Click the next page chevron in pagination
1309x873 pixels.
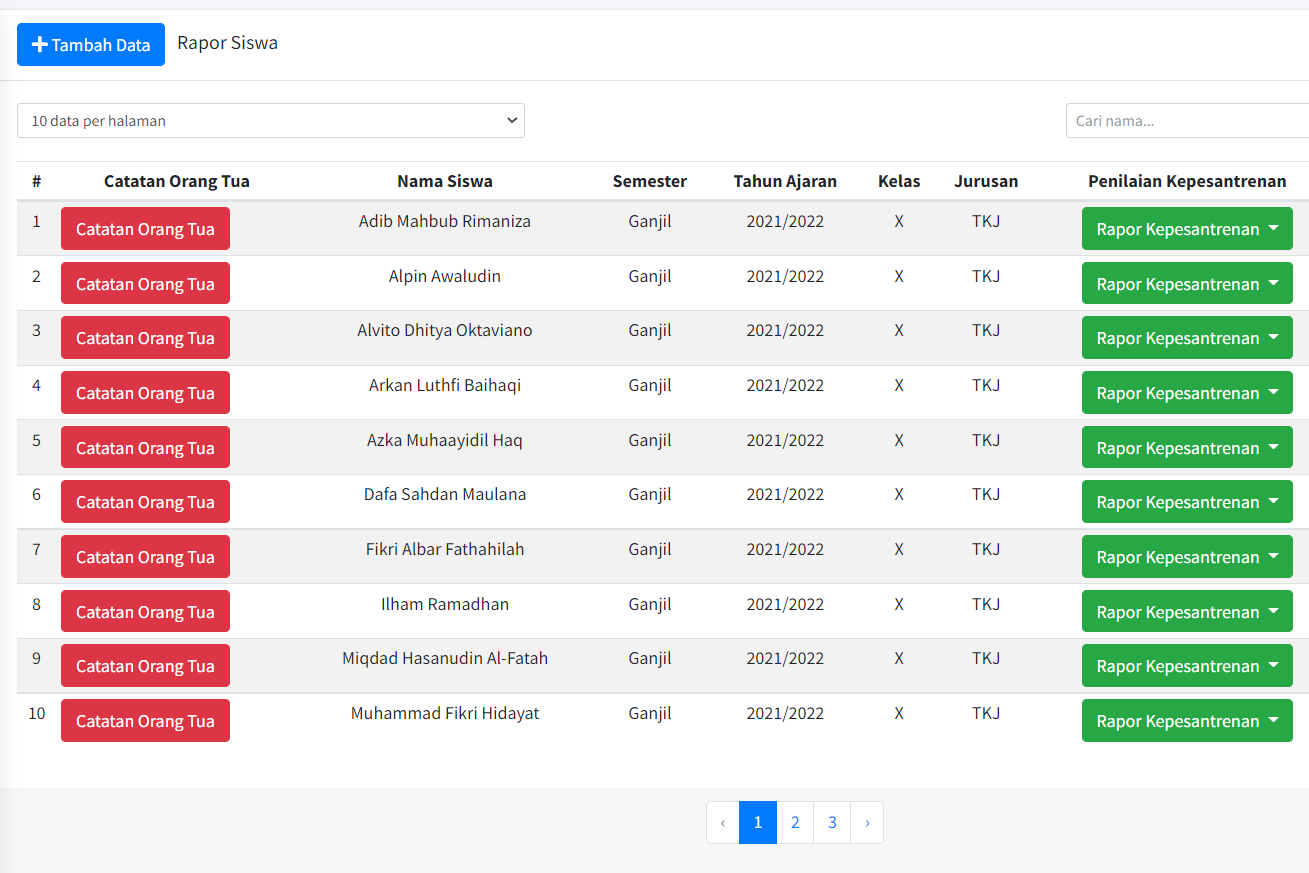867,822
